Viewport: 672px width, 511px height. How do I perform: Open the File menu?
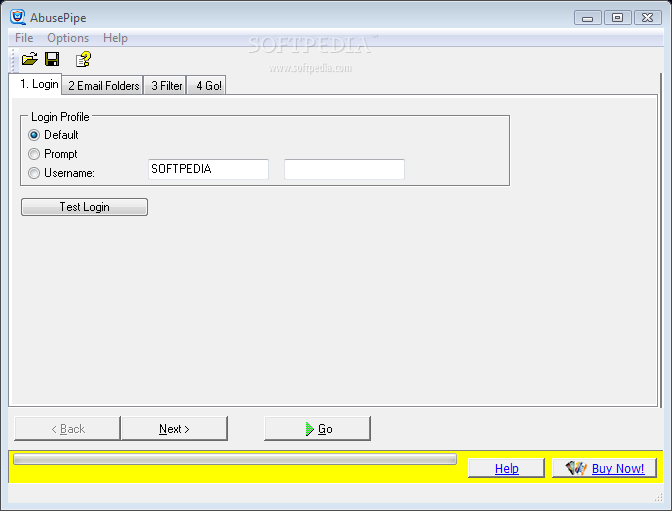[x=24, y=38]
